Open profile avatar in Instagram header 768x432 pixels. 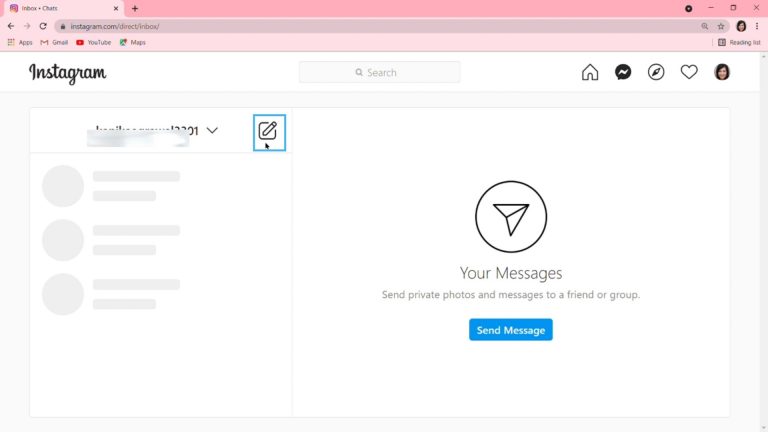click(722, 72)
